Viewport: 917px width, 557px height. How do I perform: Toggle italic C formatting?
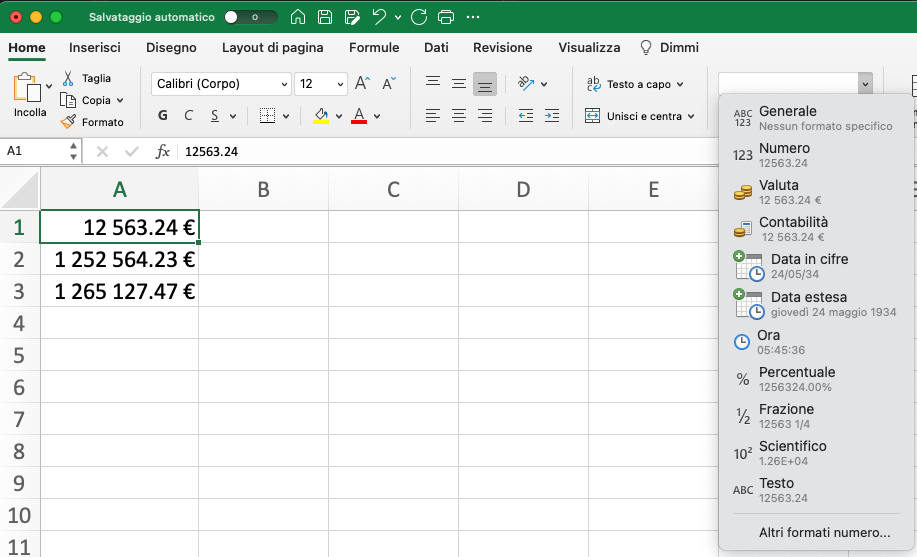pyautogui.click(x=188, y=116)
